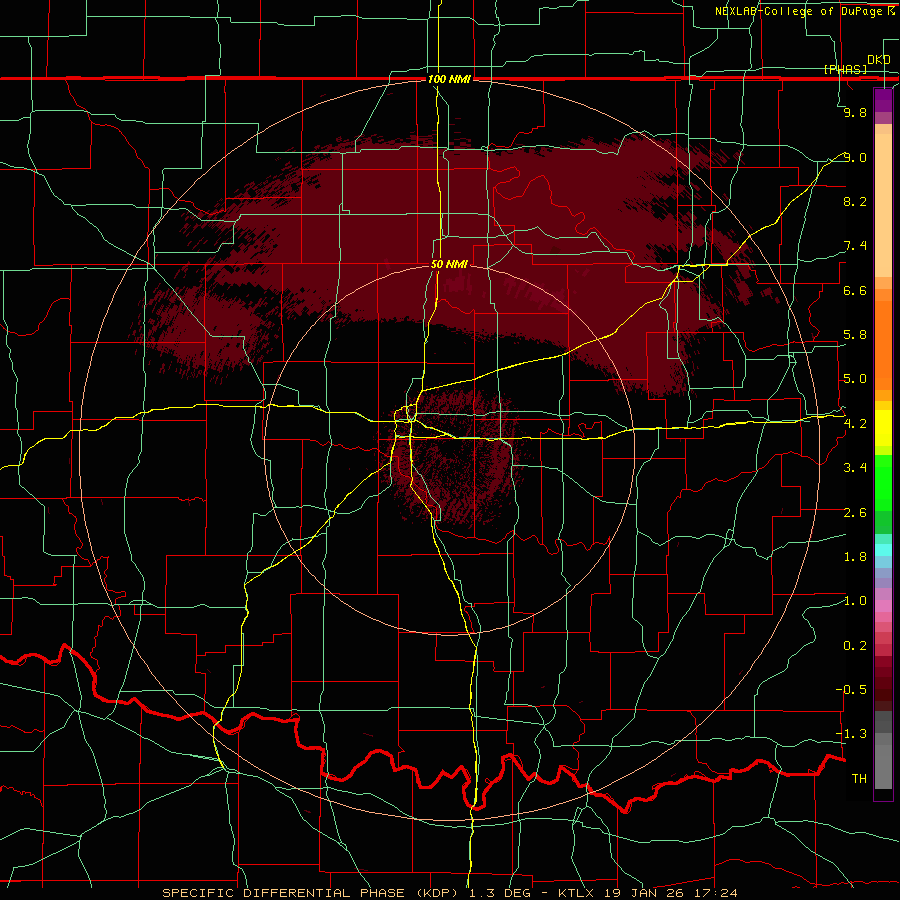This screenshot has width=900, height=900.
Task: Pick the pink color bar segment
Action: coord(883,606)
